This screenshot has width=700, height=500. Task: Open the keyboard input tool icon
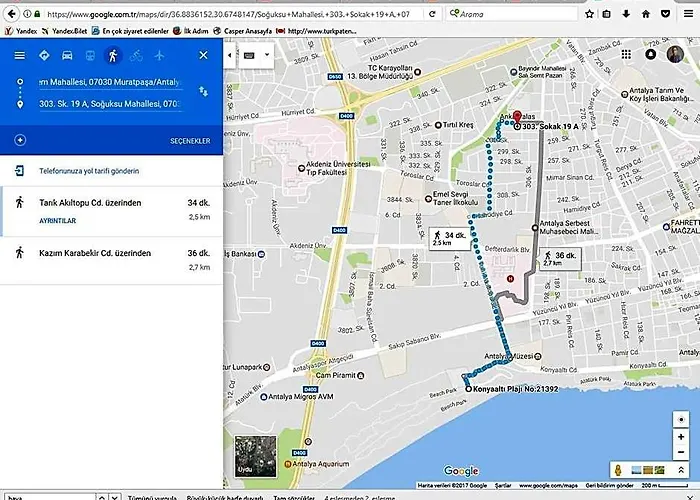249,56
